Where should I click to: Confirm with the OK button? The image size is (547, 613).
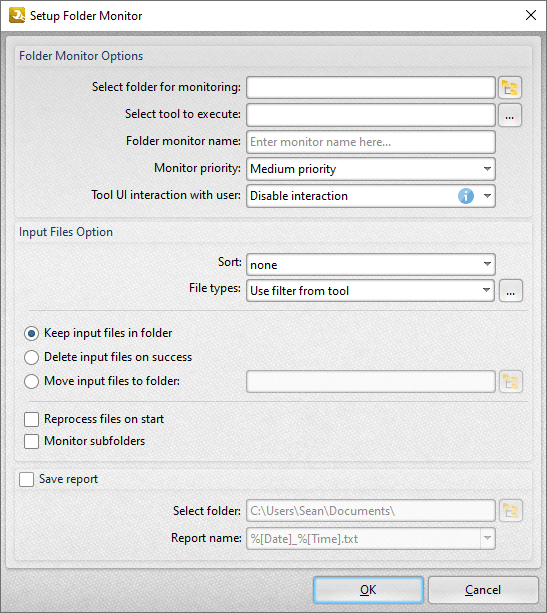368,590
